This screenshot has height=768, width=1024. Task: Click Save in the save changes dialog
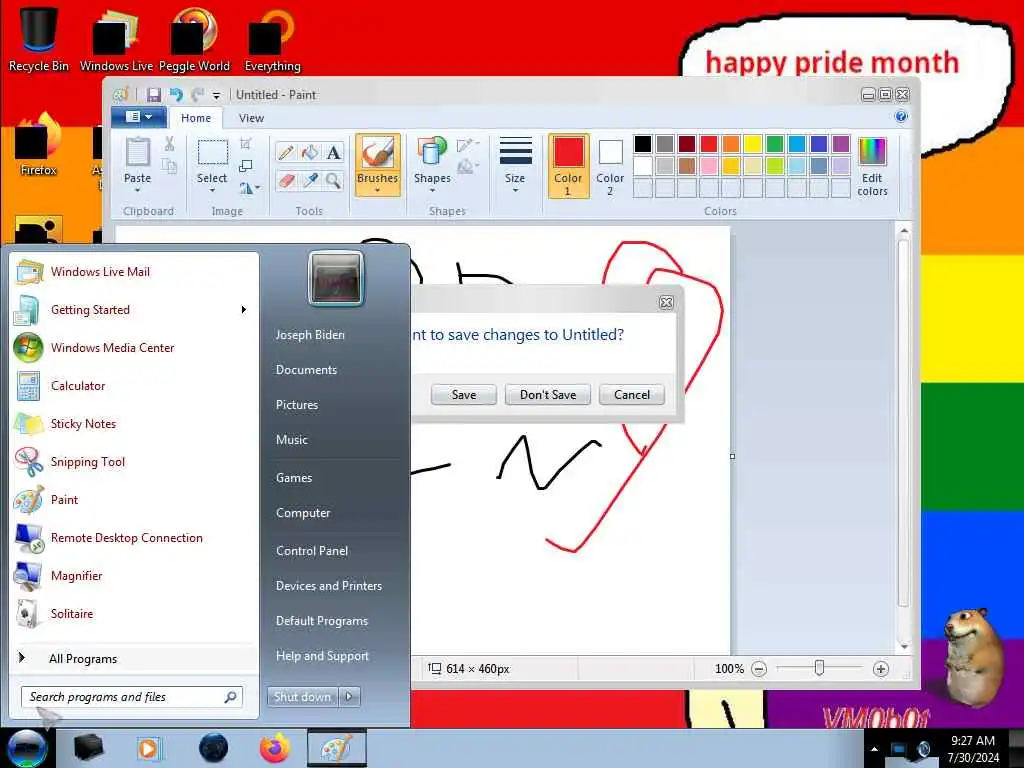[x=464, y=394]
